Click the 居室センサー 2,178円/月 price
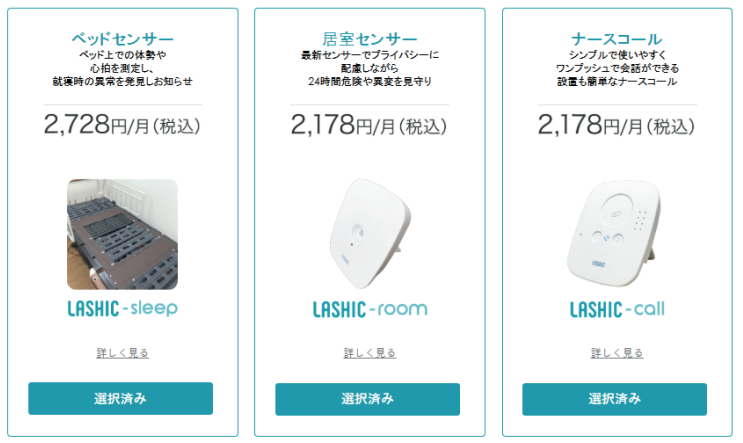743x443 pixels. click(369, 125)
